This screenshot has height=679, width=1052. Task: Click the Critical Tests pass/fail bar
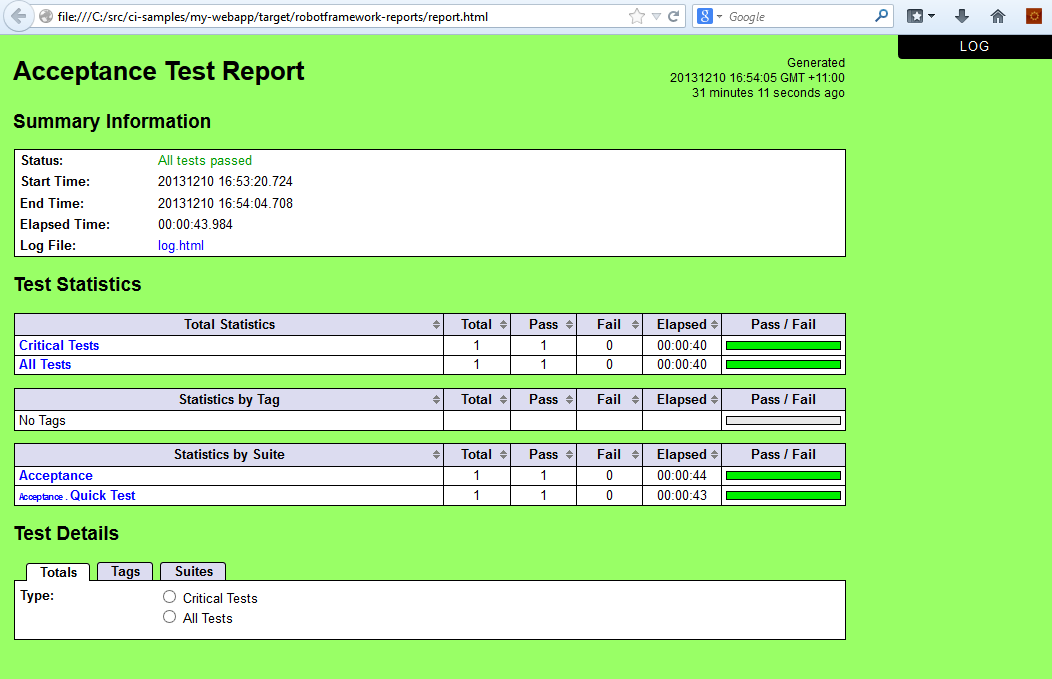783,345
